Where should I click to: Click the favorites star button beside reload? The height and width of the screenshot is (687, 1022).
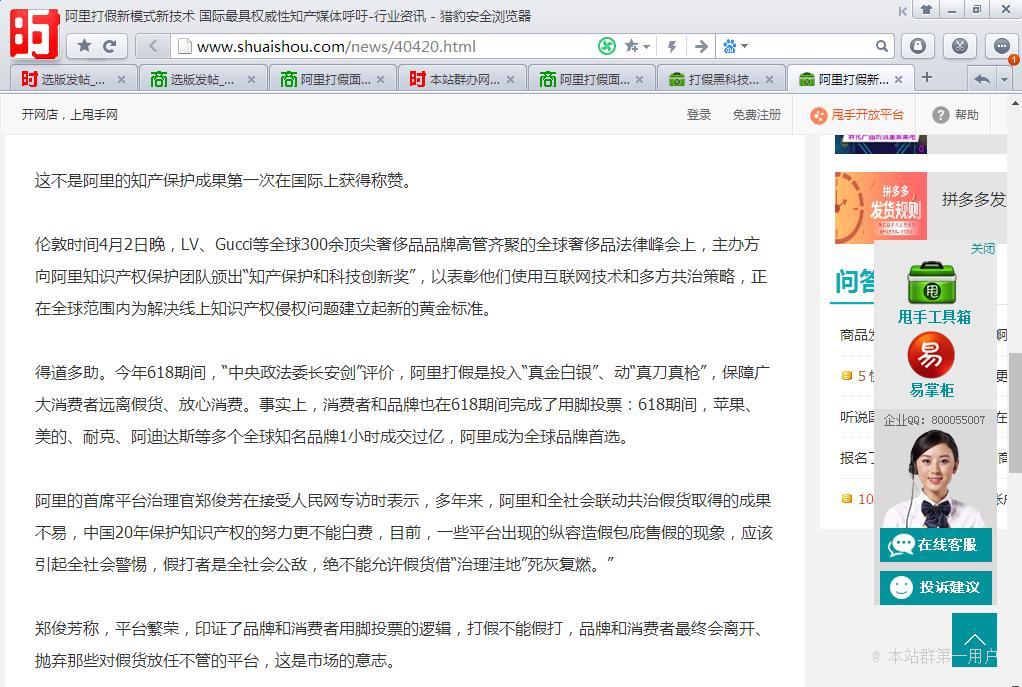tap(85, 46)
